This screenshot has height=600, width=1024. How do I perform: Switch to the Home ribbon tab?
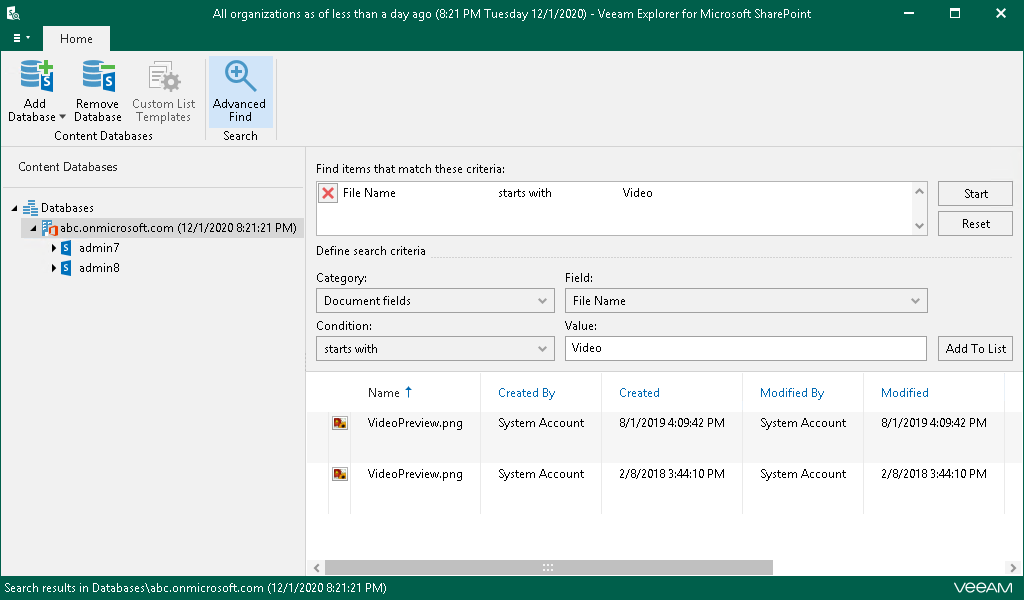pos(76,39)
